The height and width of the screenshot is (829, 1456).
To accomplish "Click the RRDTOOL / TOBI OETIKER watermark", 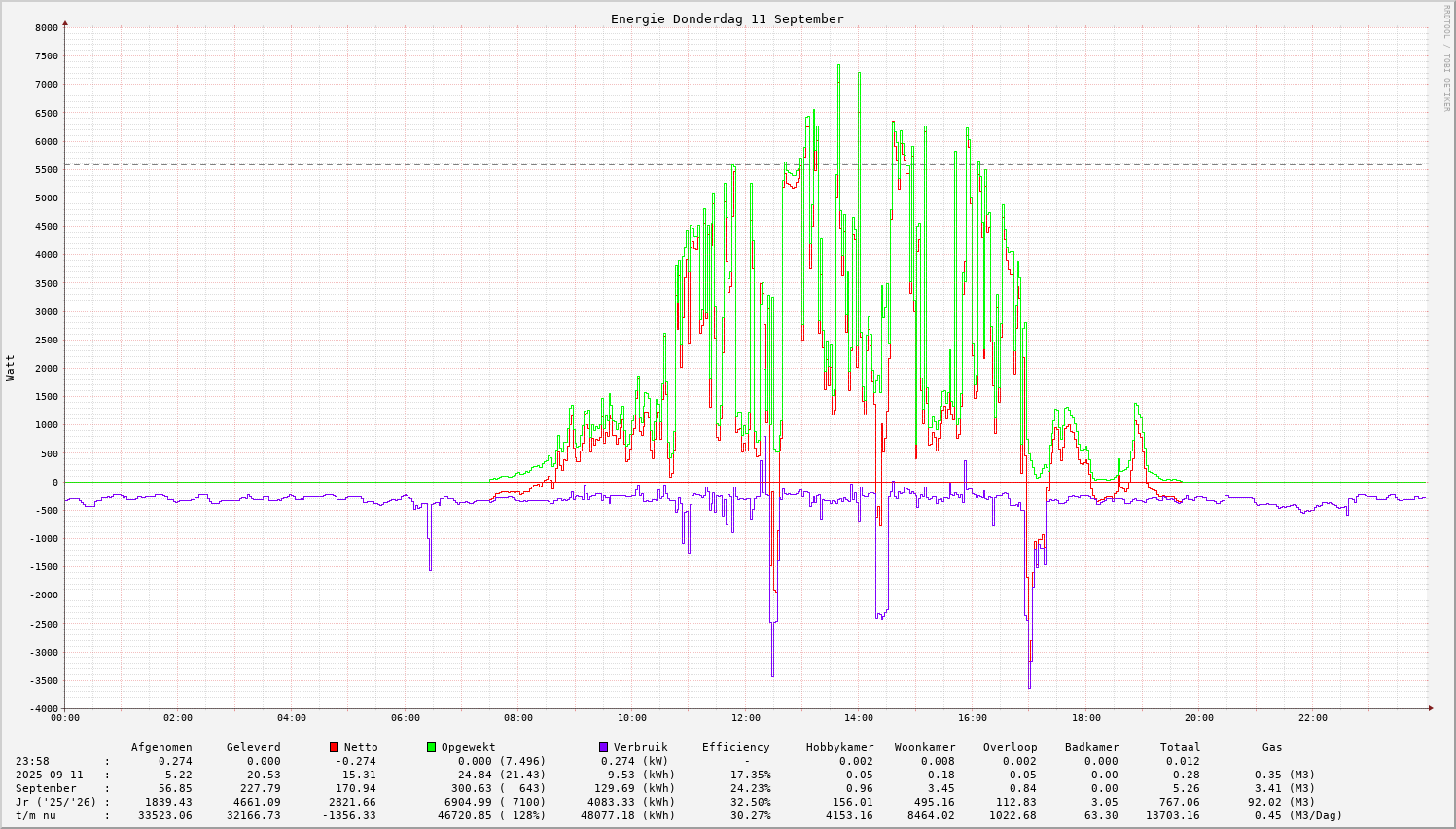I will 1446,57.
